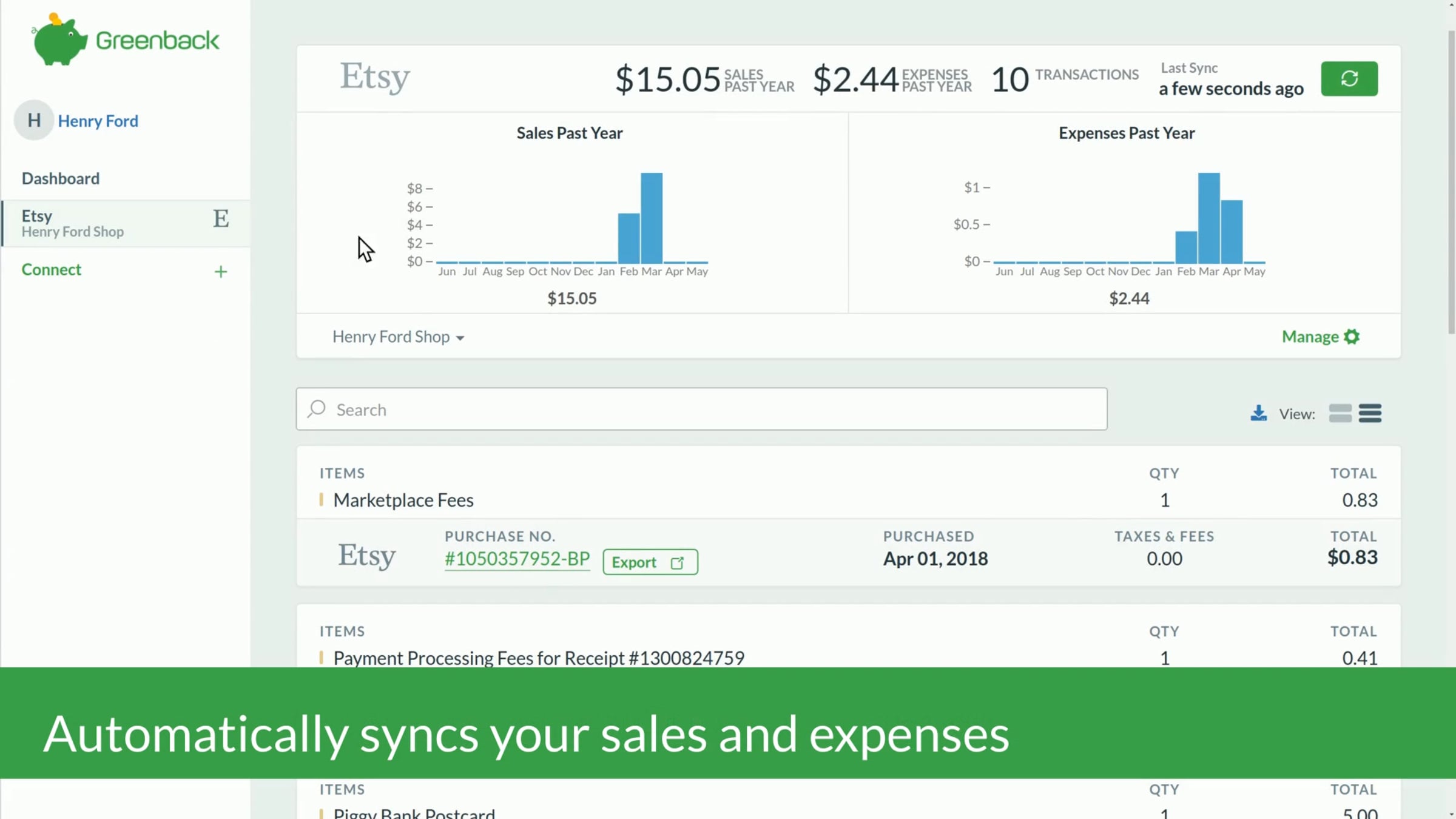Click the Etsy header logo in summary card

[375, 77]
